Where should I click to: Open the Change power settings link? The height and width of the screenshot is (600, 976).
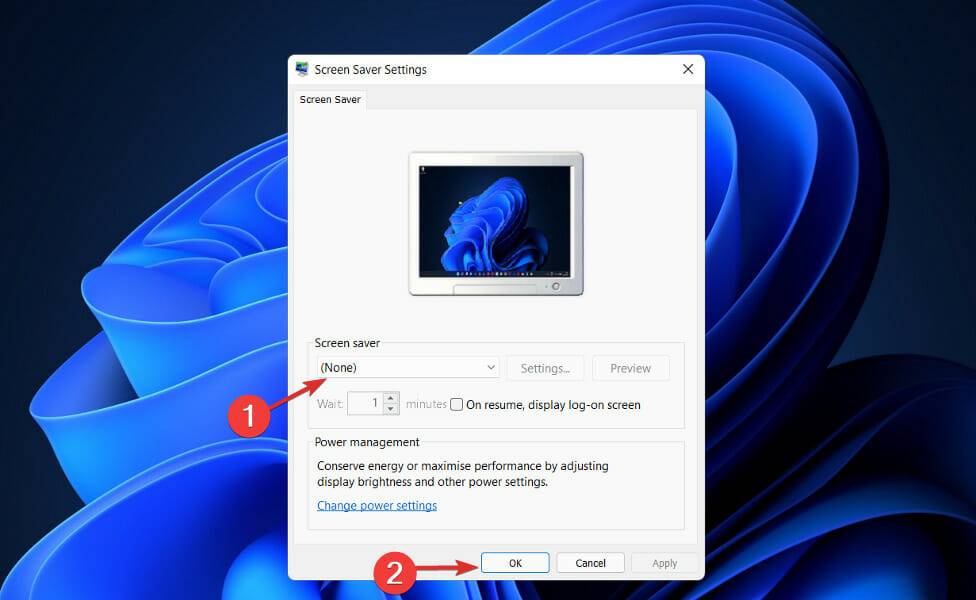coord(377,505)
